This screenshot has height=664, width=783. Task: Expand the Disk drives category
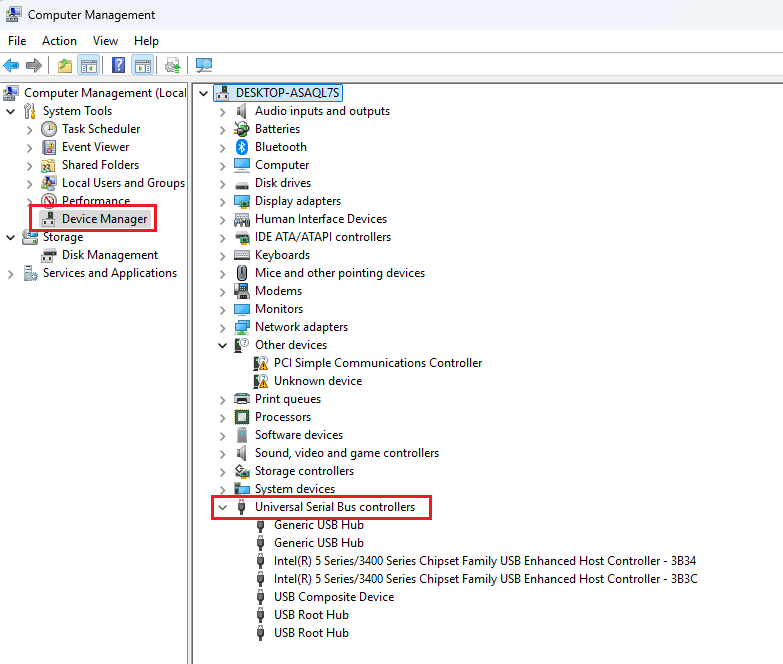[x=222, y=184]
